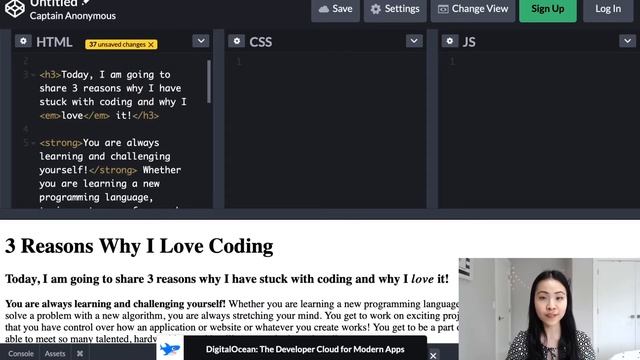Image resolution: width=640 pixels, height=360 pixels.
Task: Open the Console panel
Action: coord(21,354)
